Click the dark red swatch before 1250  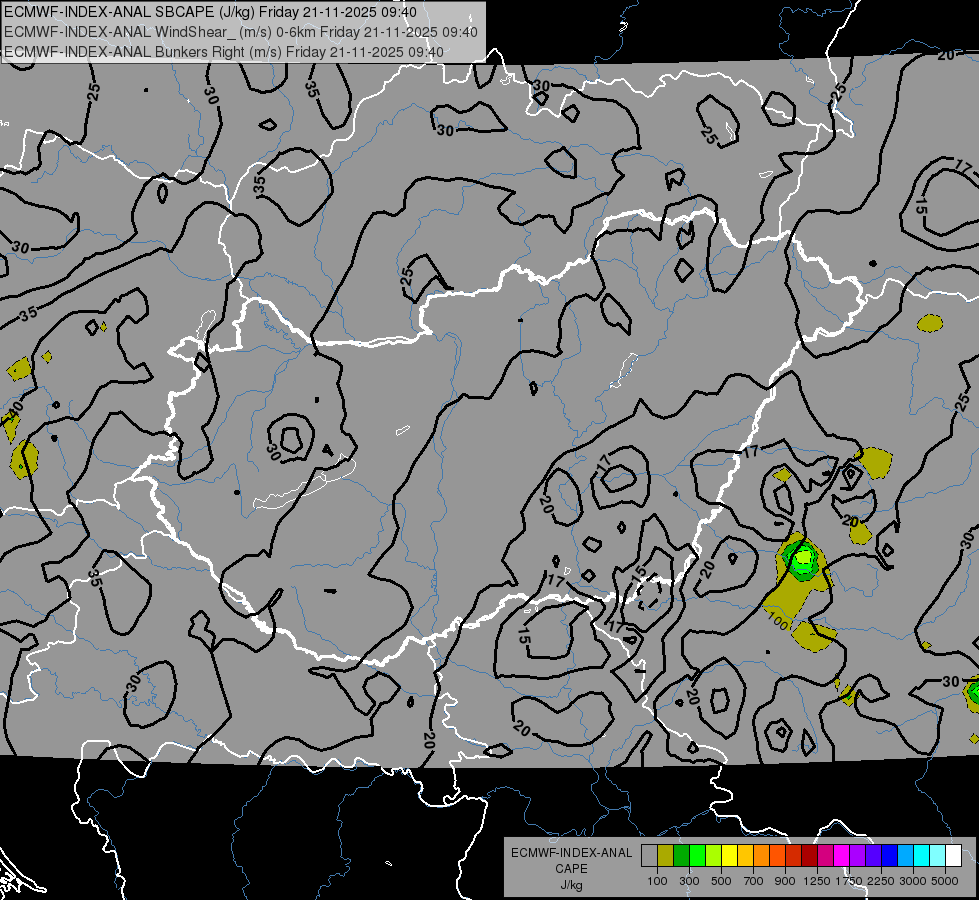810,855
